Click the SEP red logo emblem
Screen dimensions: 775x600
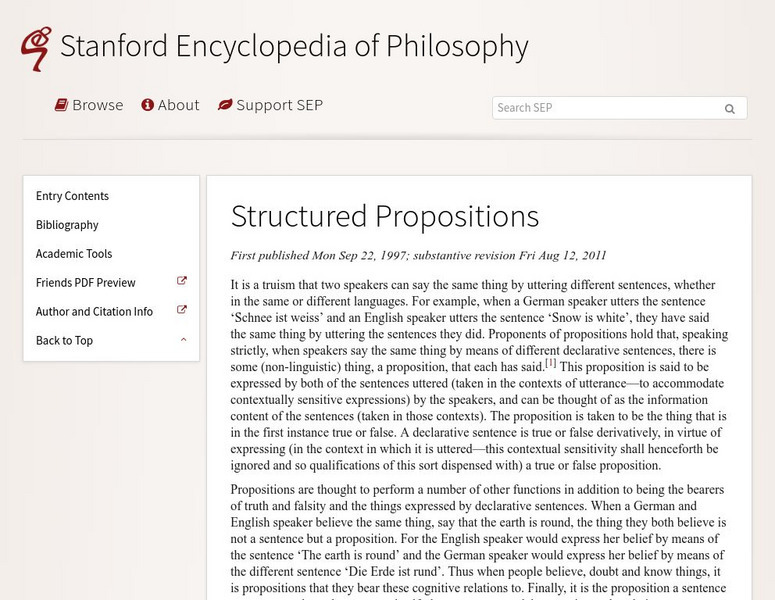[x=36, y=48]
